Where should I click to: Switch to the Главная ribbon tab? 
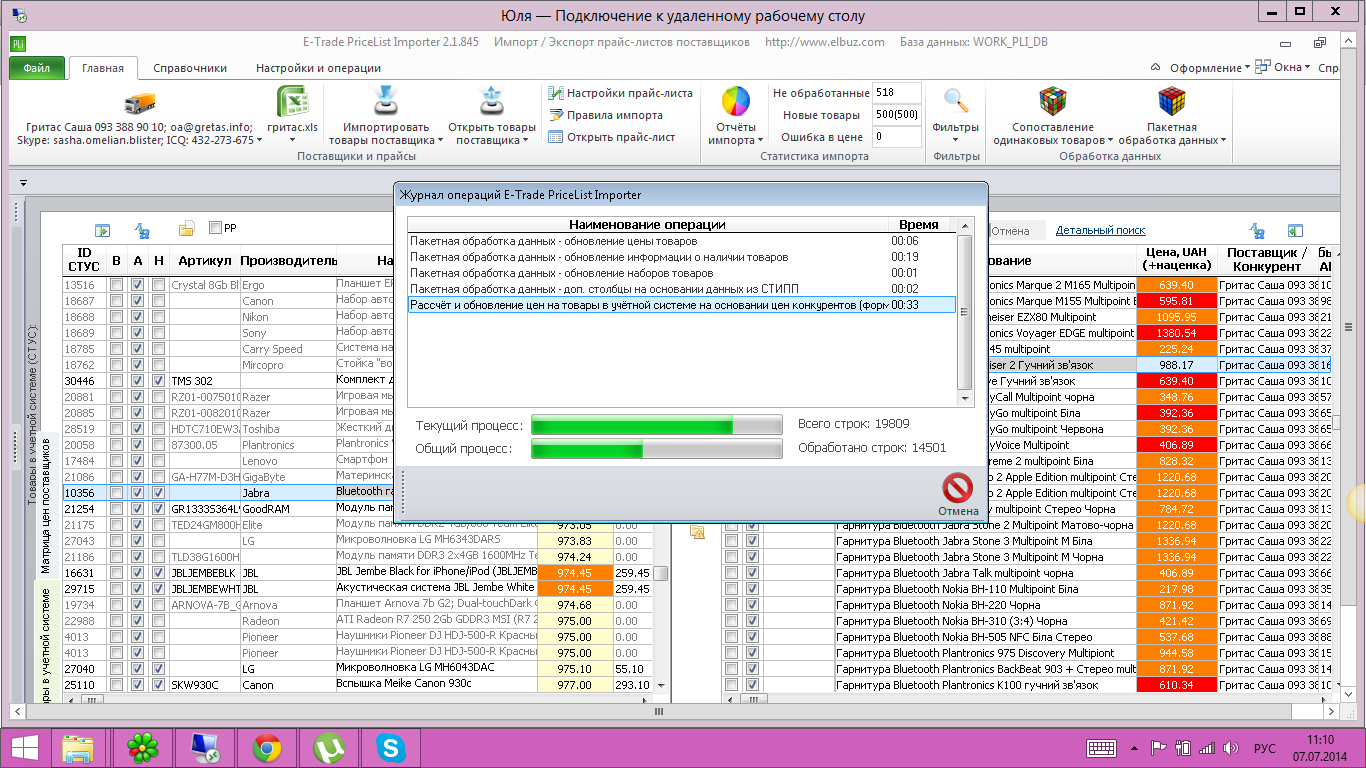click(103, 68)
